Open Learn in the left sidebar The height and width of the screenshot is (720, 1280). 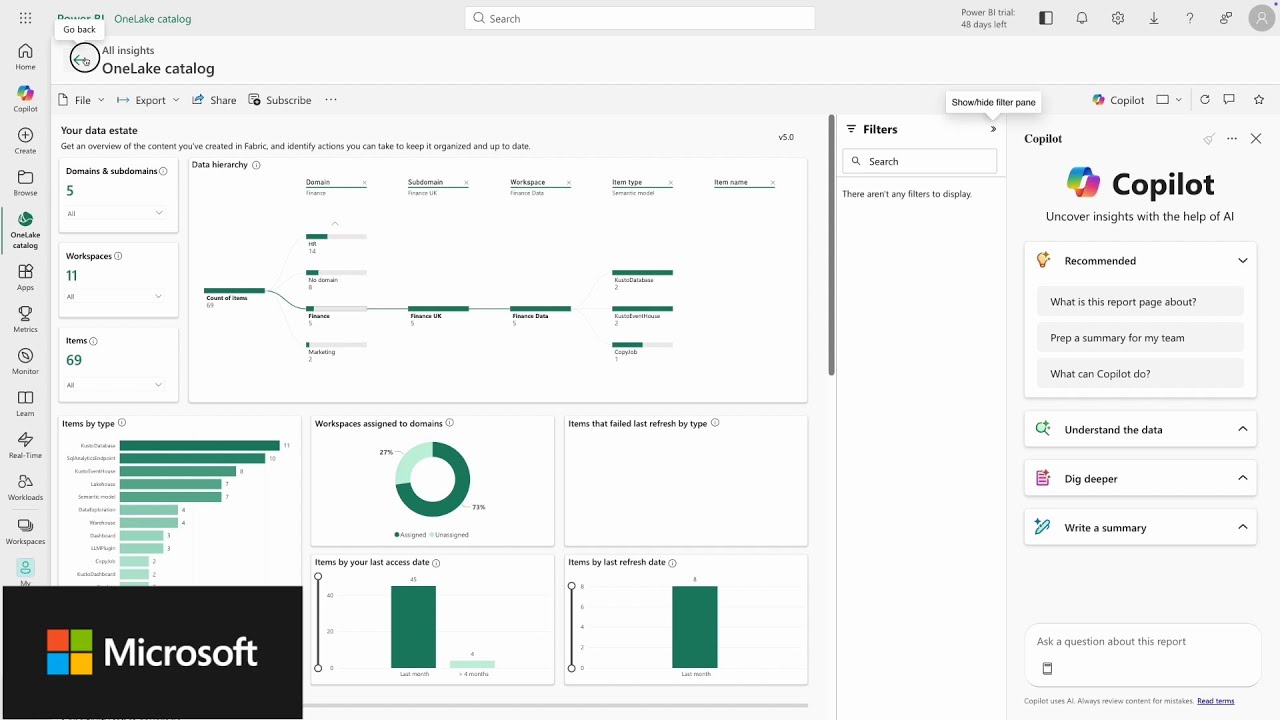[25, 403]
